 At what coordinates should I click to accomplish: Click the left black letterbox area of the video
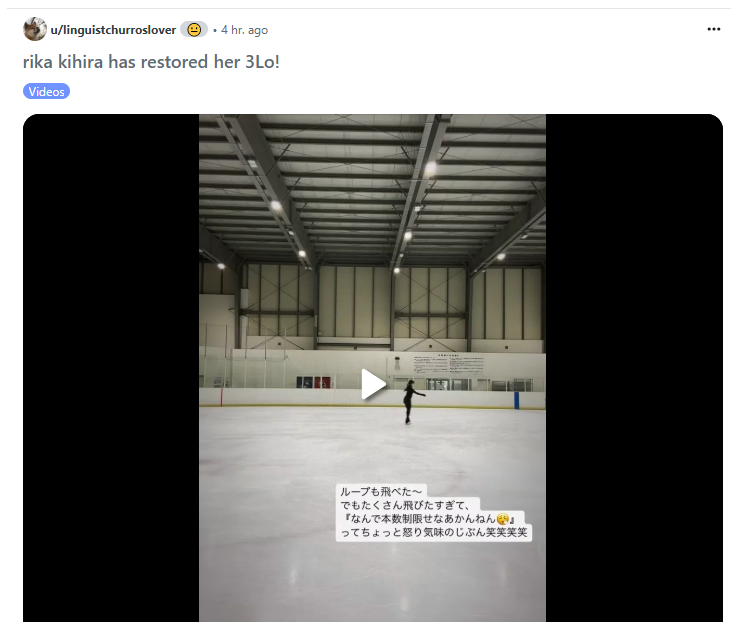pyautogui.click(x=111, y=368)
